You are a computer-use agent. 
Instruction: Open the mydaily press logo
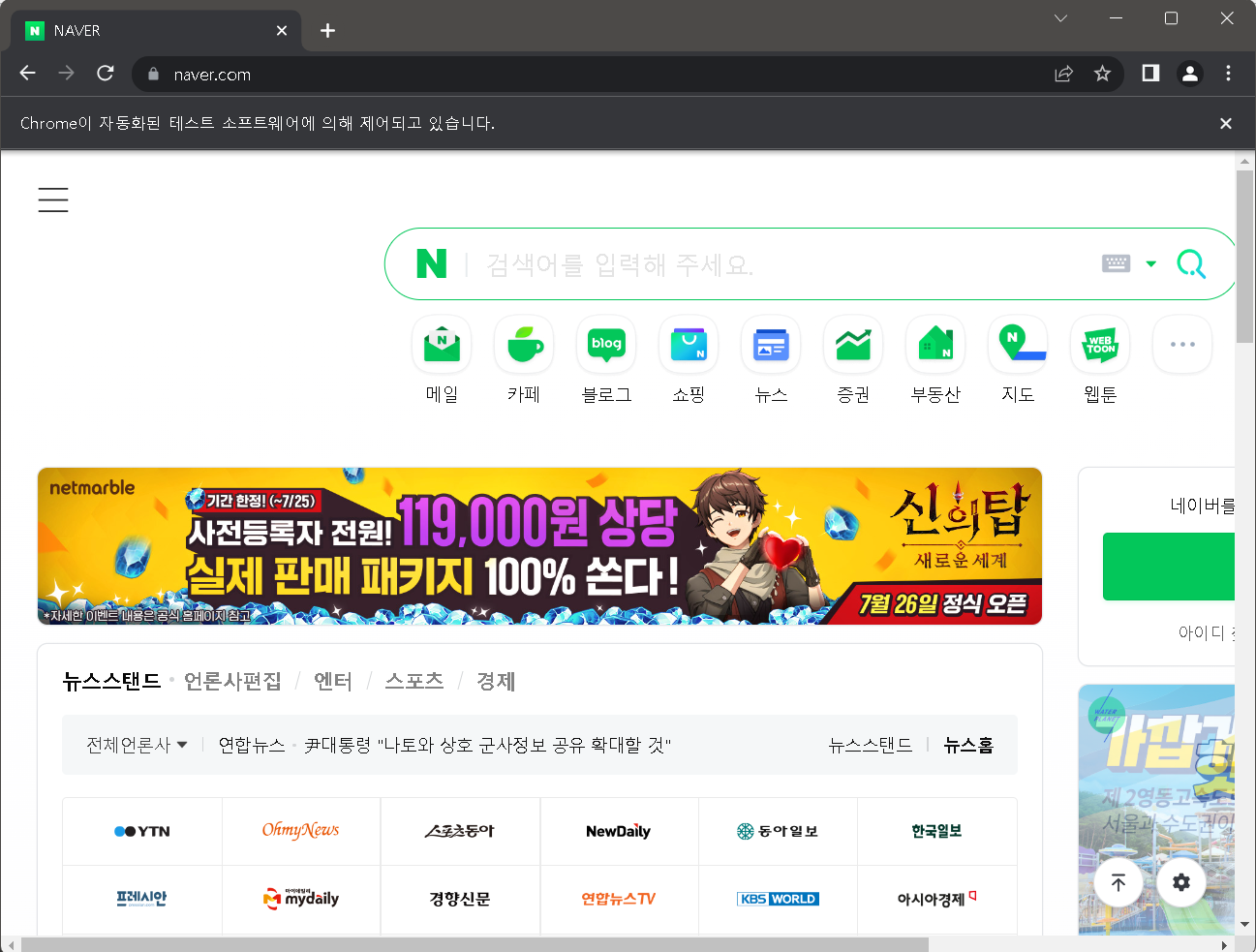click(x=301, y=899)
